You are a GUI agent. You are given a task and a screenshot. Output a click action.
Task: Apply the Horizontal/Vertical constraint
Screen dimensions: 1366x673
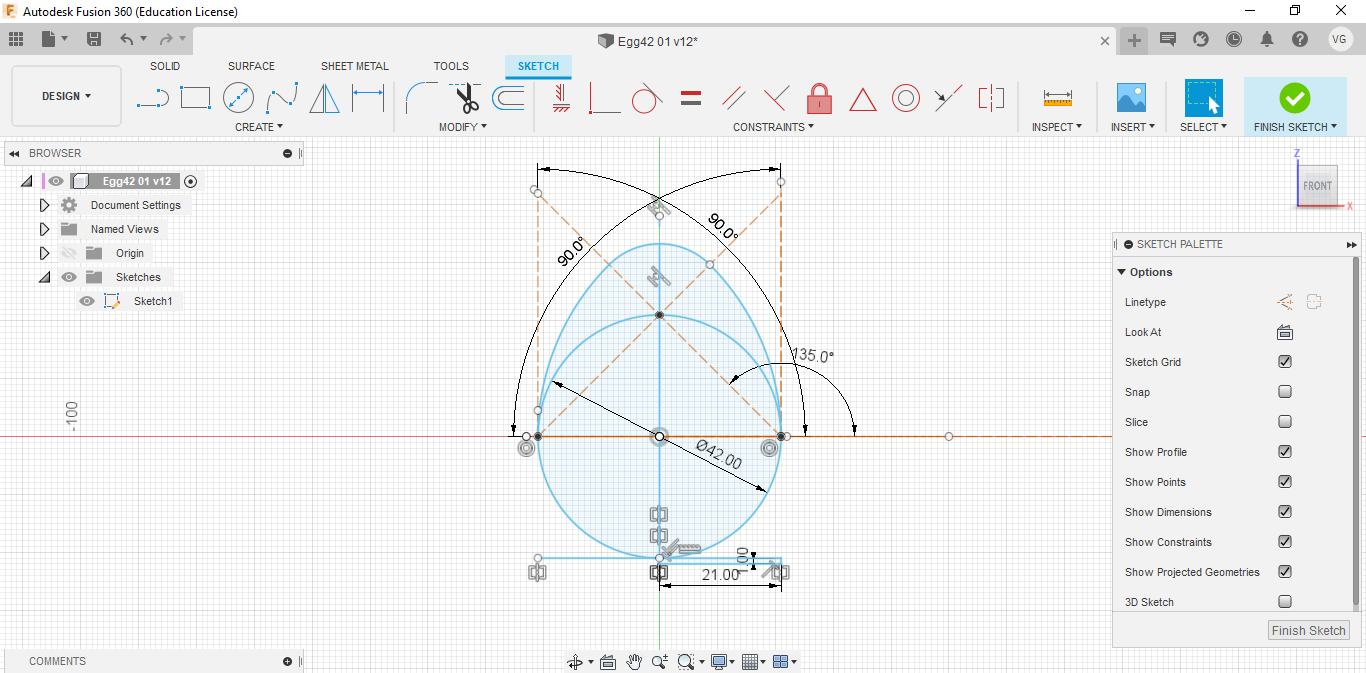click(561, 98)
